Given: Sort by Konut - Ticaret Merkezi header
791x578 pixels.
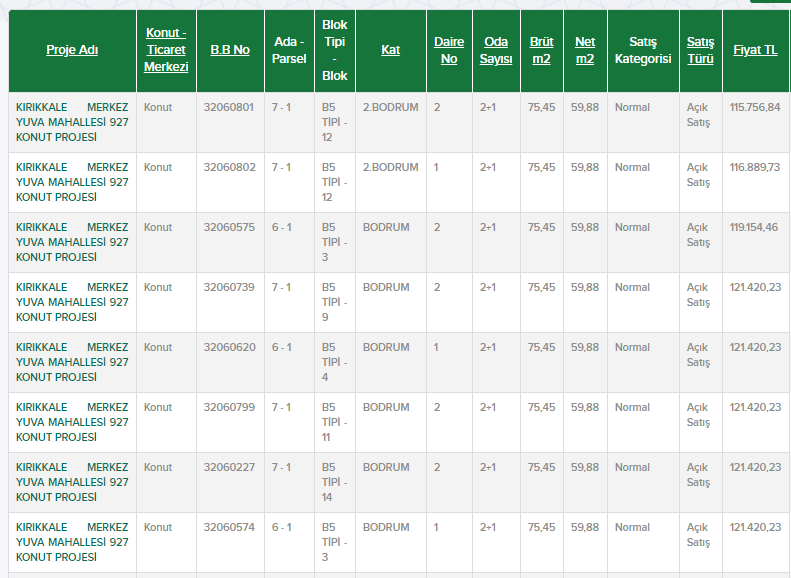Looking at the screenshot, I should [166, 50].
